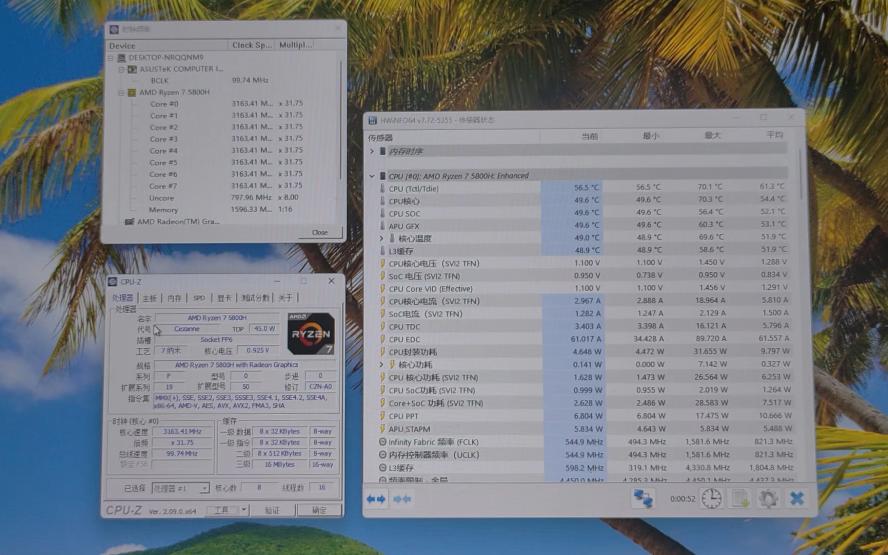888x555 pixels.
Task: Click the ASUSTeK motherboard icon in clocks tree
Action: coord(132,69)
